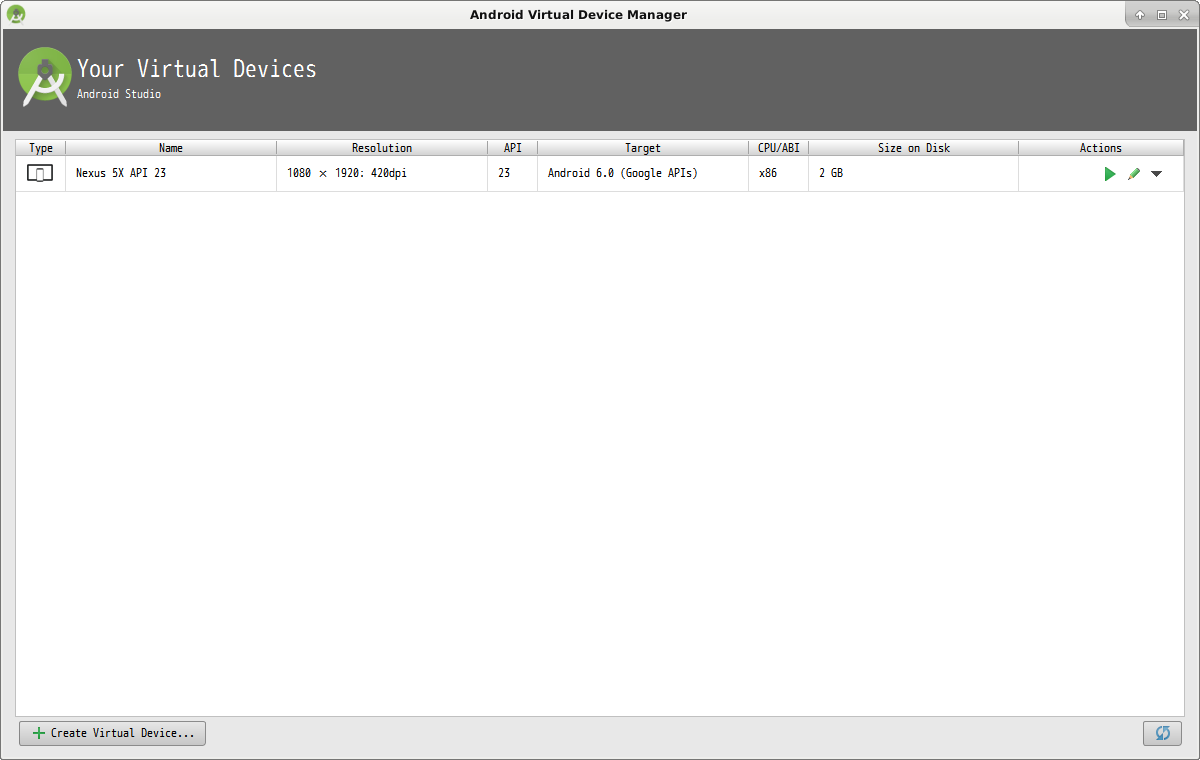
Task: Open window menu via title bar Android icon
Action: tap(16, 14)
